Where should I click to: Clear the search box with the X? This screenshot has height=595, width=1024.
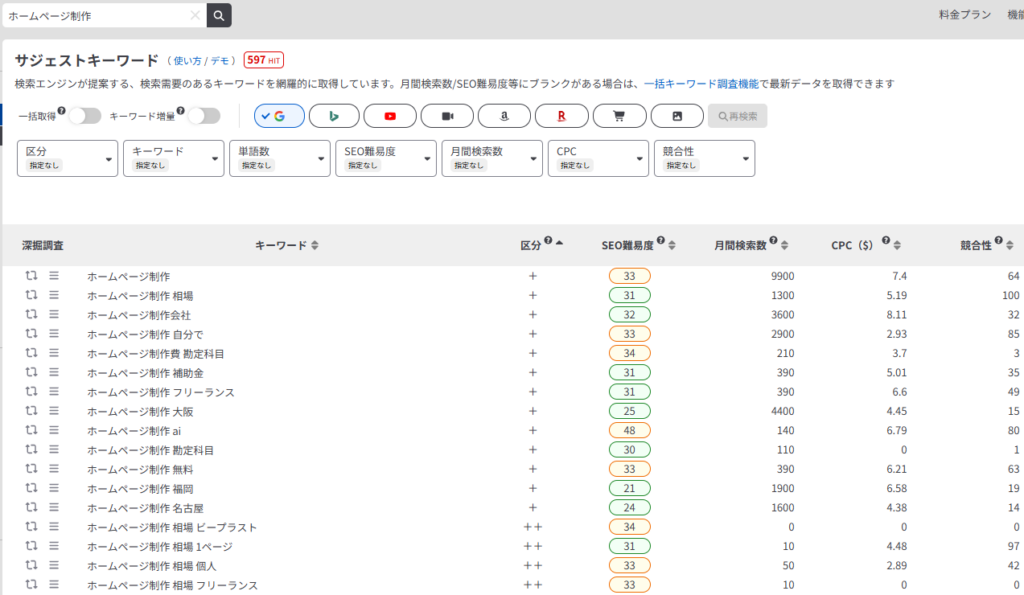tap(195, 15)
